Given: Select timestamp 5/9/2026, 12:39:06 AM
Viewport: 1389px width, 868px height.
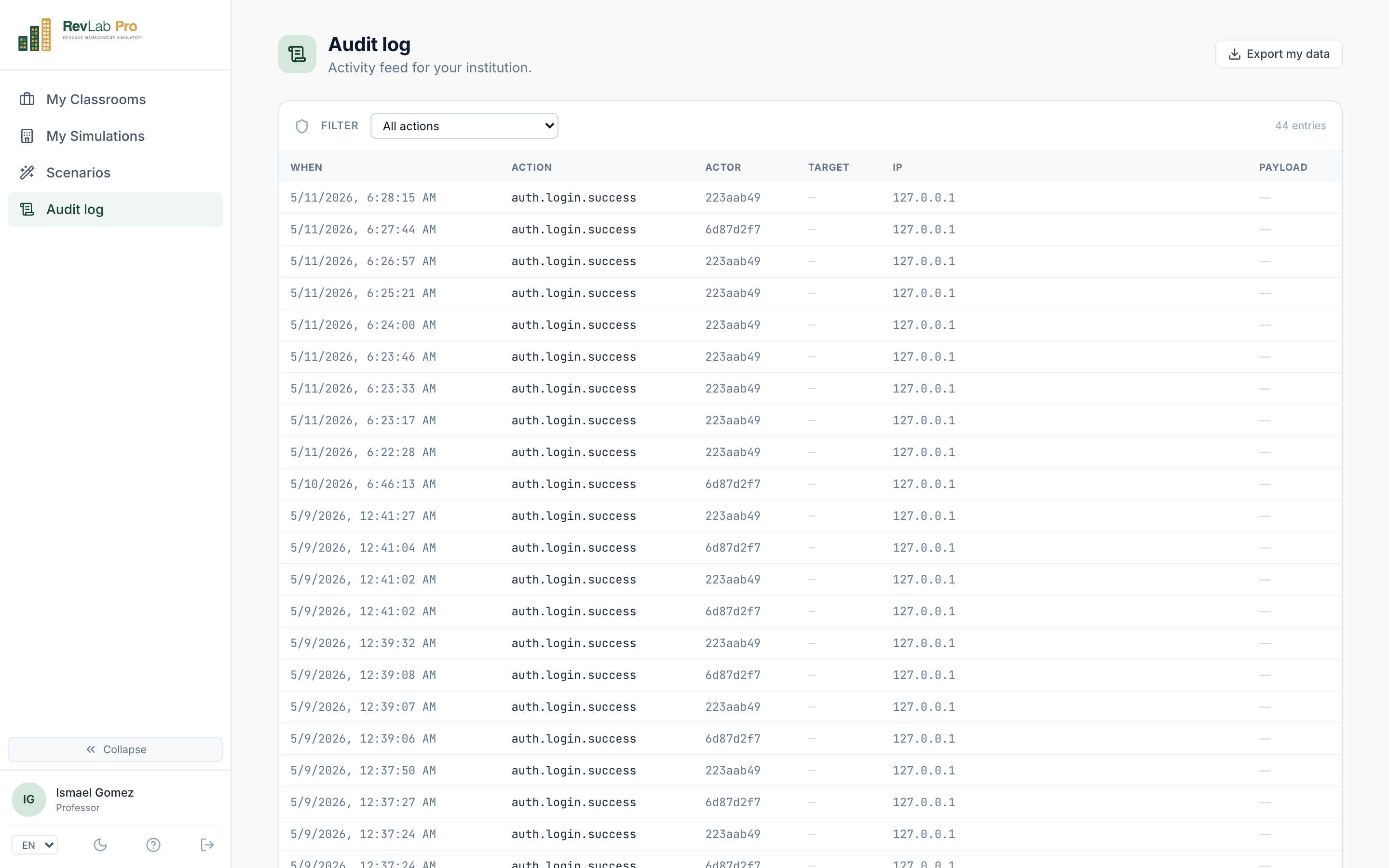Looking at the screenshot, I should click(363, 739).
